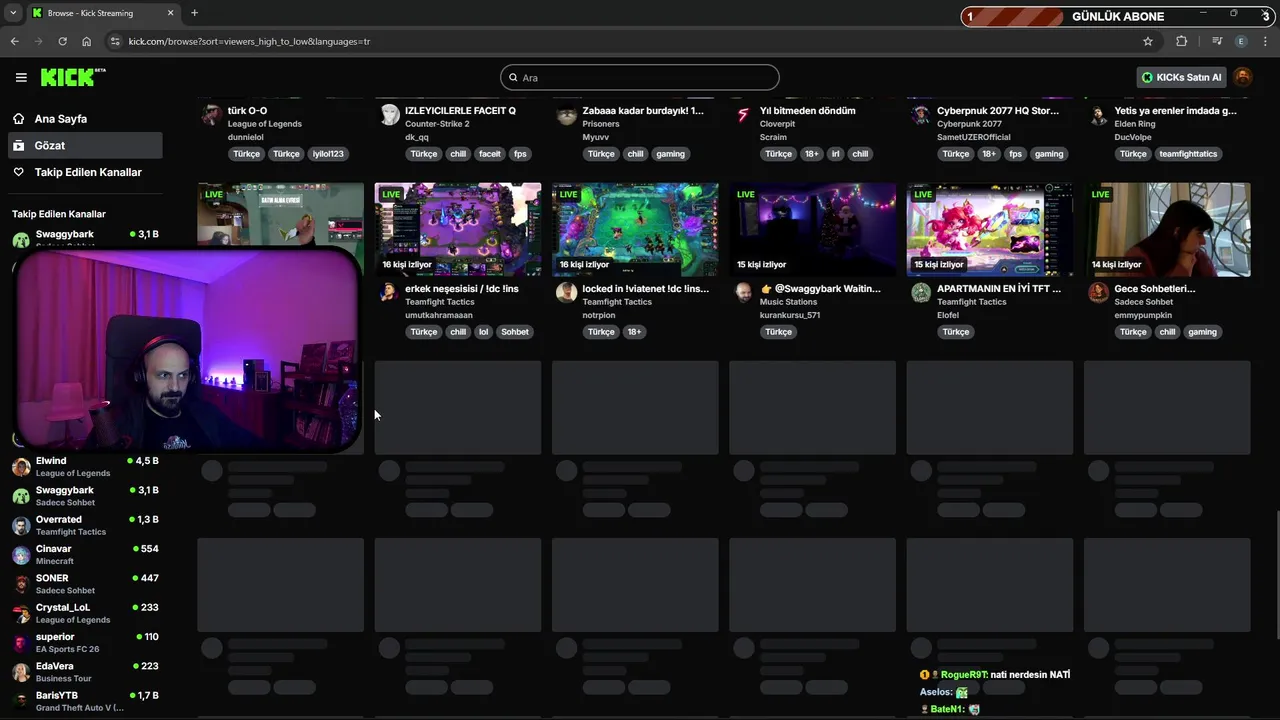Open the notrpion channel avatar

pos(566,292)
